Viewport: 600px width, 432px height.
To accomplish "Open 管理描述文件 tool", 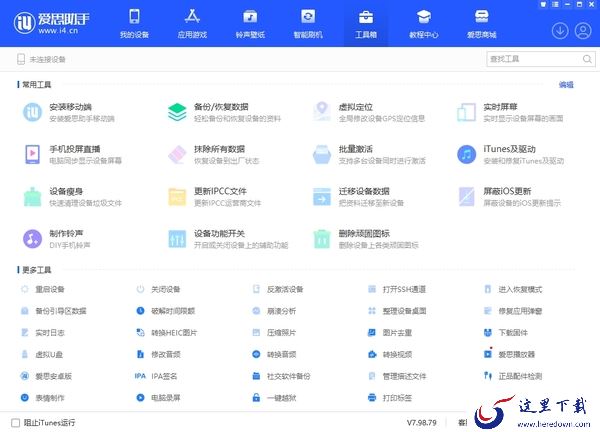I will click(x=397, y=376).
